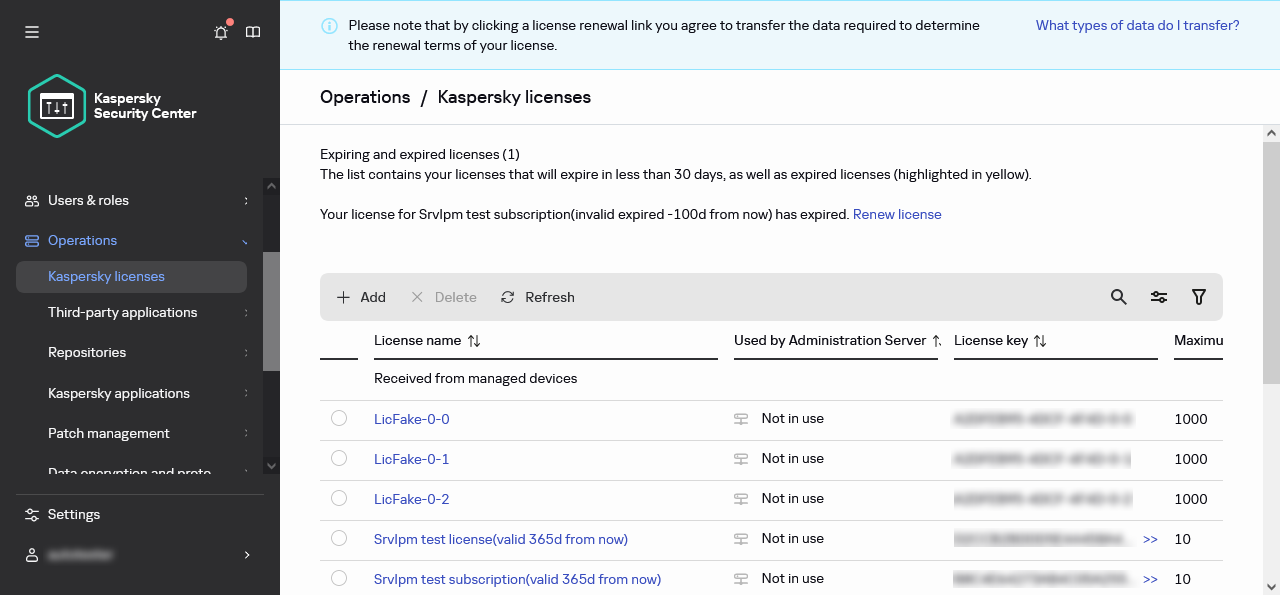Select the SrvIpm test license row
The width and height of the screenshot is (1280, 595).
tap(338, 538)
